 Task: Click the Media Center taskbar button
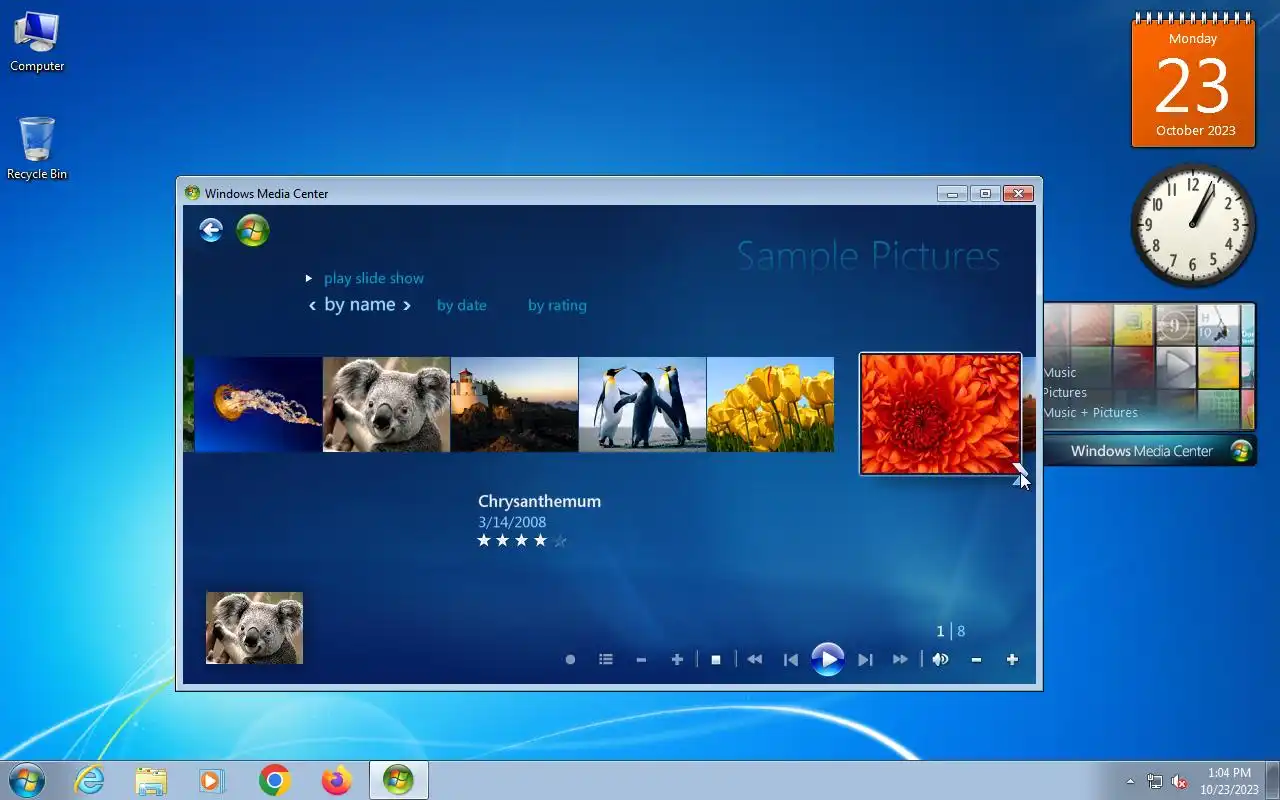pyautogui.click(x=398, y=780)
